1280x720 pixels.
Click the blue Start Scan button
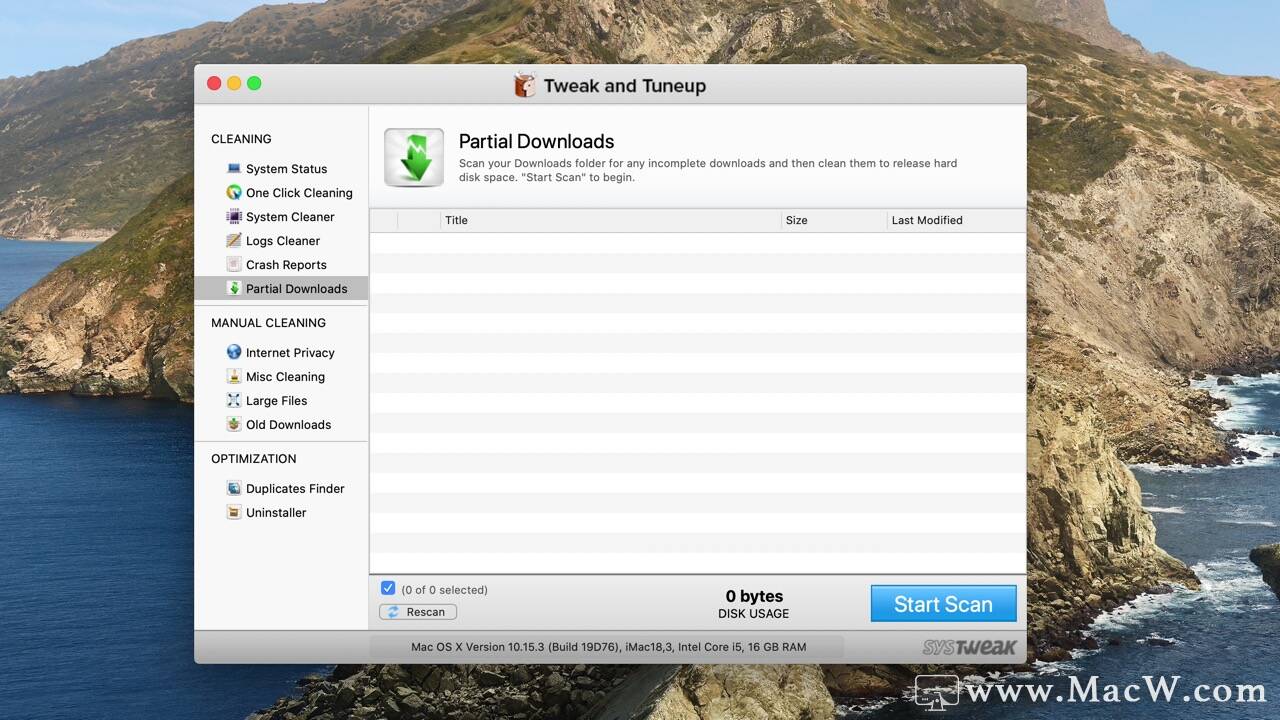click(x=943, y=604)
